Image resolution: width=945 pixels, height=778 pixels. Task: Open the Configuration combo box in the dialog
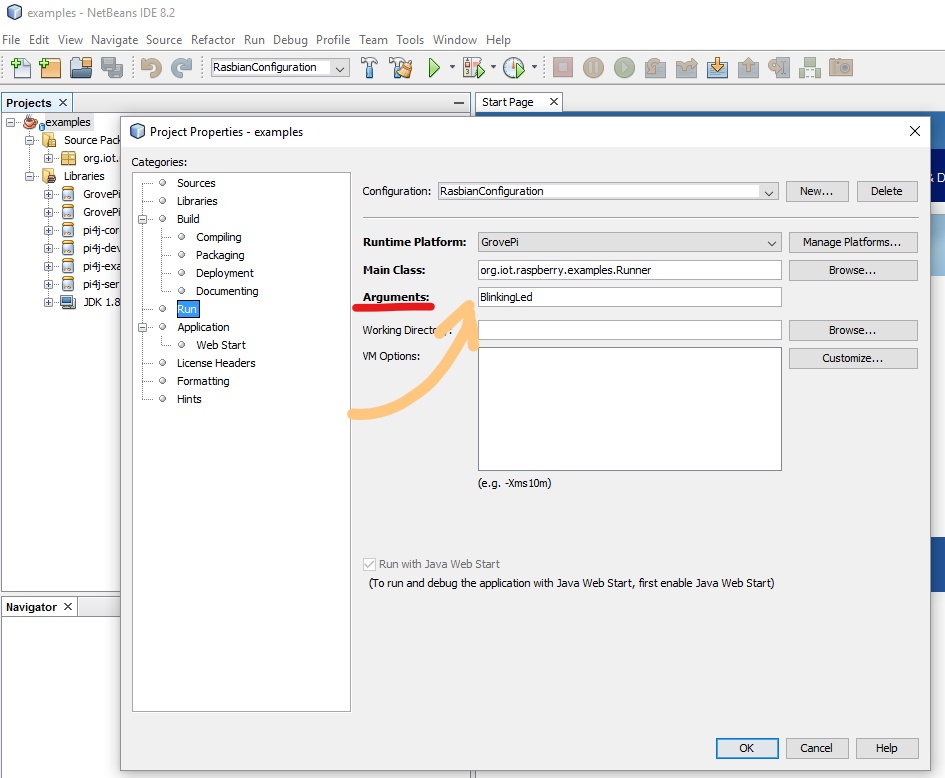pyautogui.click(x=608, y=192)
